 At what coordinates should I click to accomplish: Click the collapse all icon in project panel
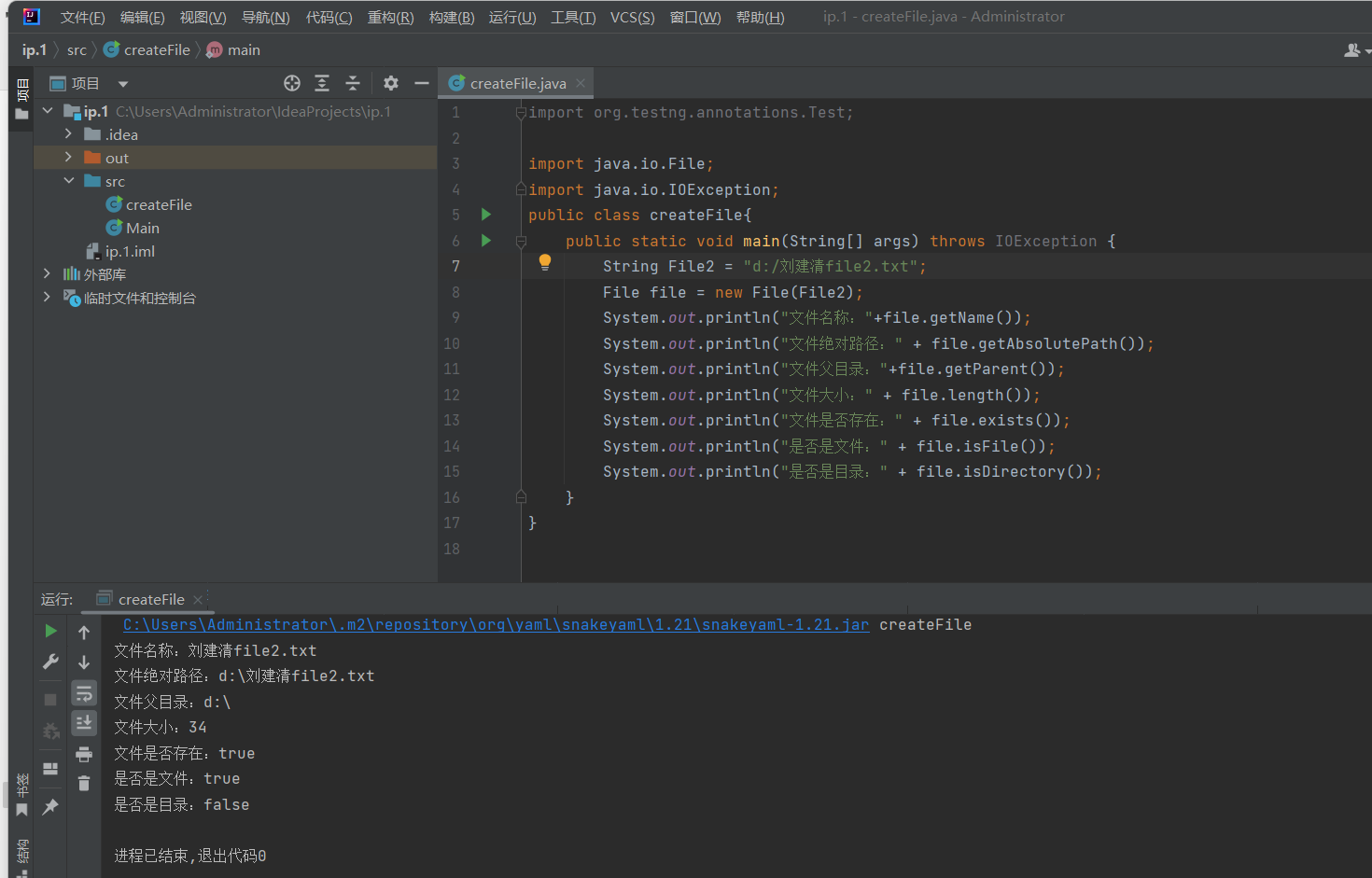coord(353,84)
